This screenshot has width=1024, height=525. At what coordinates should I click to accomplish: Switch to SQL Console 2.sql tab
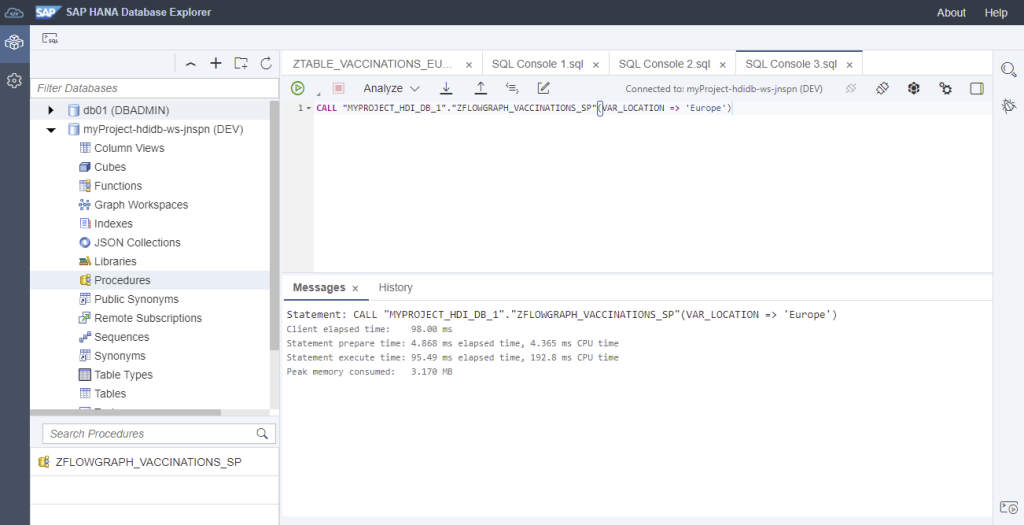664,64
